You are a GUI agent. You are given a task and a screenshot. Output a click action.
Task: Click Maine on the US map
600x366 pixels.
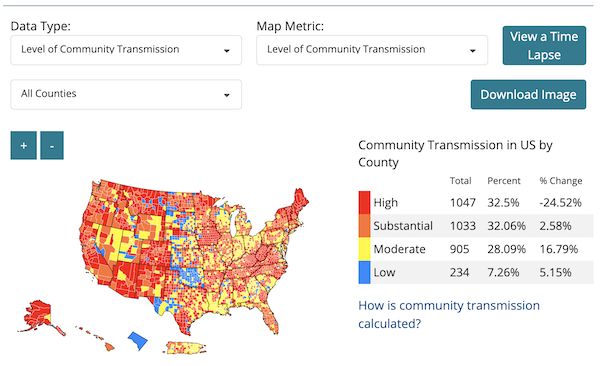pos(300,201)
